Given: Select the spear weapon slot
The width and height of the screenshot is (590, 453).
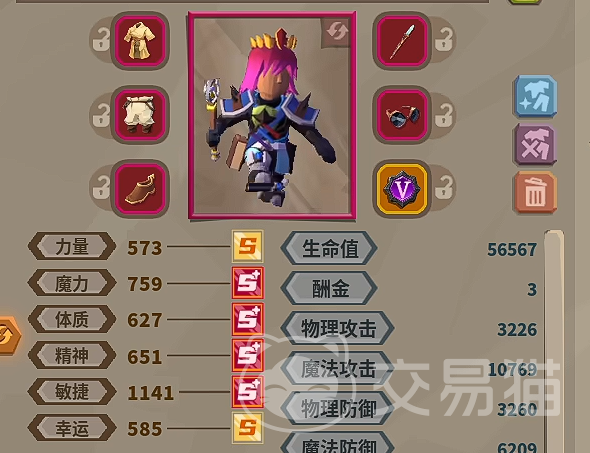Looking at the screenshot, I should pos(402,41).
